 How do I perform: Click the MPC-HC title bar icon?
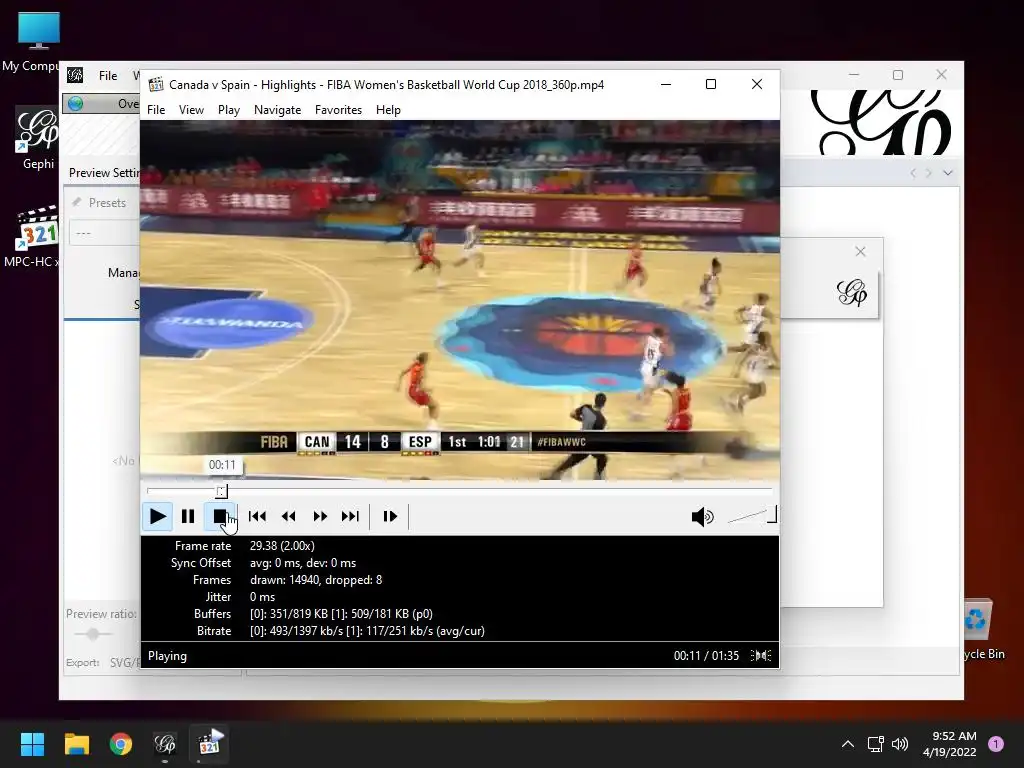(x=155, y=84)
